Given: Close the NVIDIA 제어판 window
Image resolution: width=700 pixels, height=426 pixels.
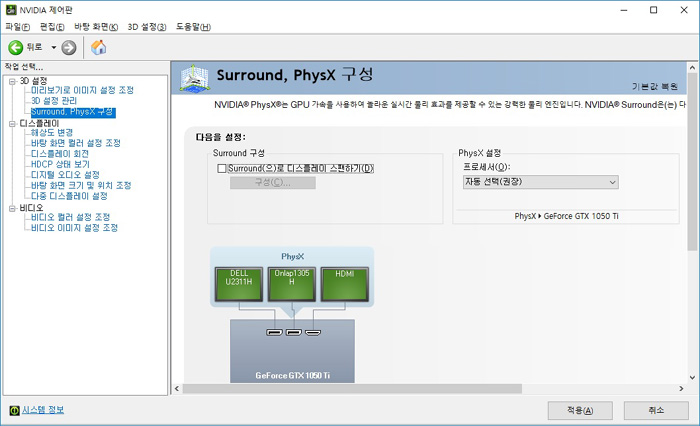Looking at the screenshot, I should [684, 10].
